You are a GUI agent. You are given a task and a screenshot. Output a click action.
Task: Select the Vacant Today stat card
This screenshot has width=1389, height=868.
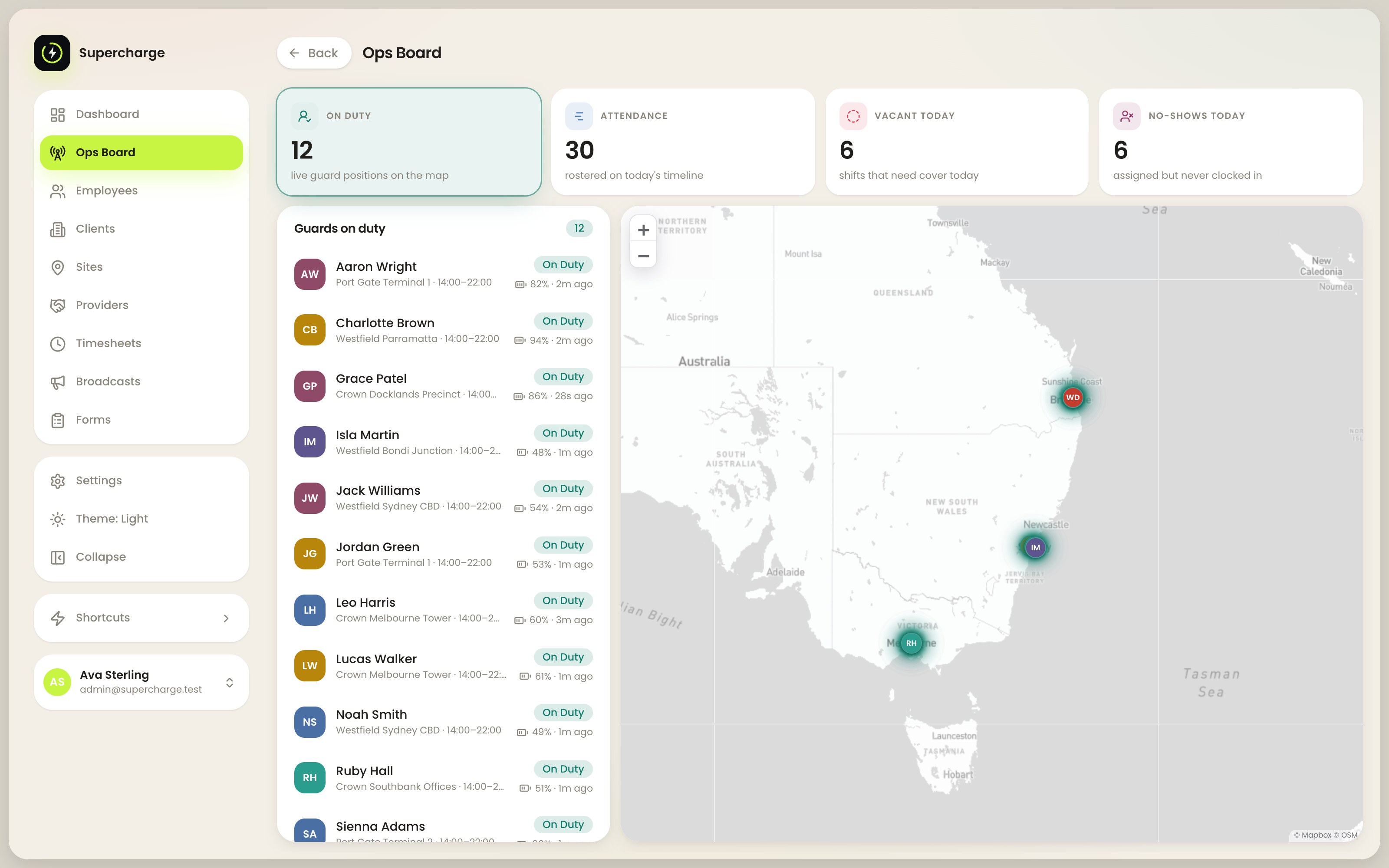[x=957, y=142]
